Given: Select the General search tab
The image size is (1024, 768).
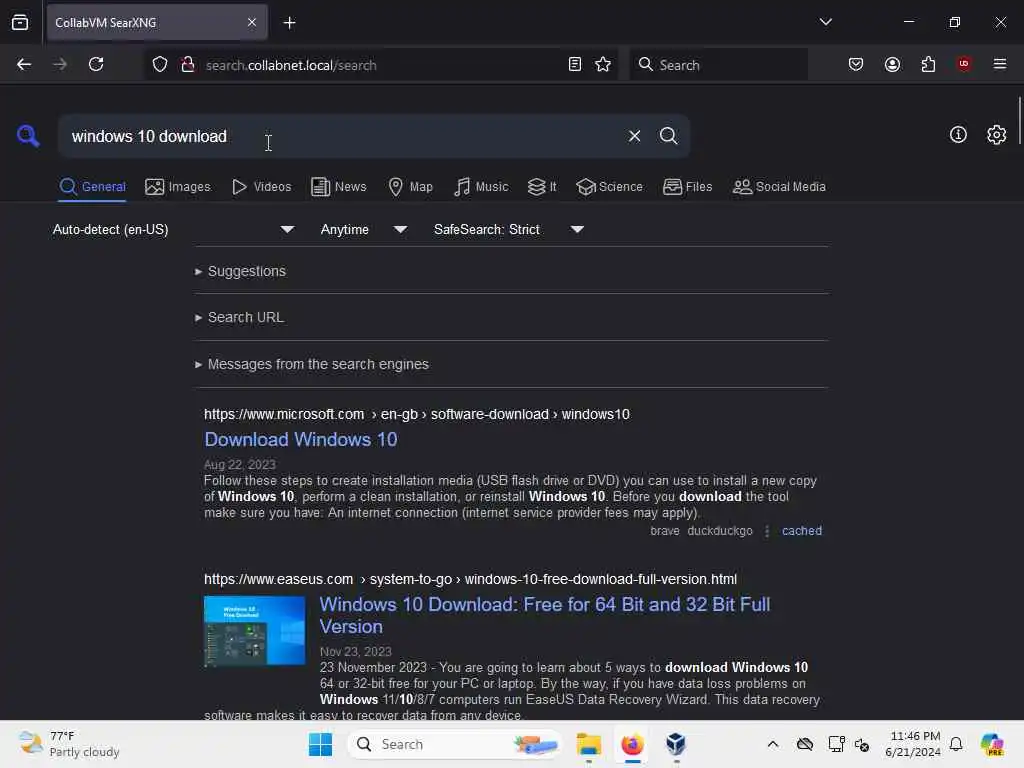Looking at the screenshot, I should [93, 187].
